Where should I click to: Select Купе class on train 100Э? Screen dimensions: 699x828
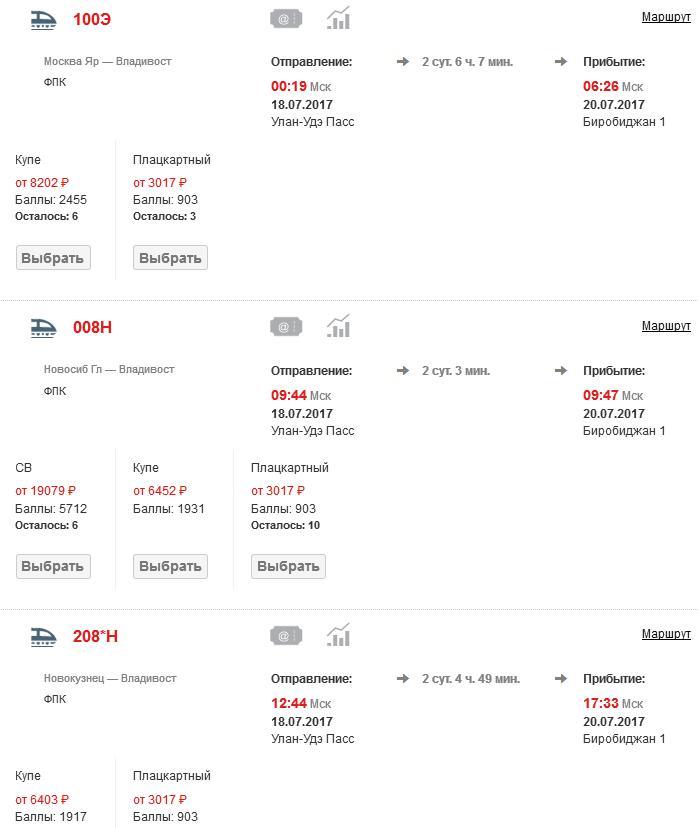click(53, 258)
